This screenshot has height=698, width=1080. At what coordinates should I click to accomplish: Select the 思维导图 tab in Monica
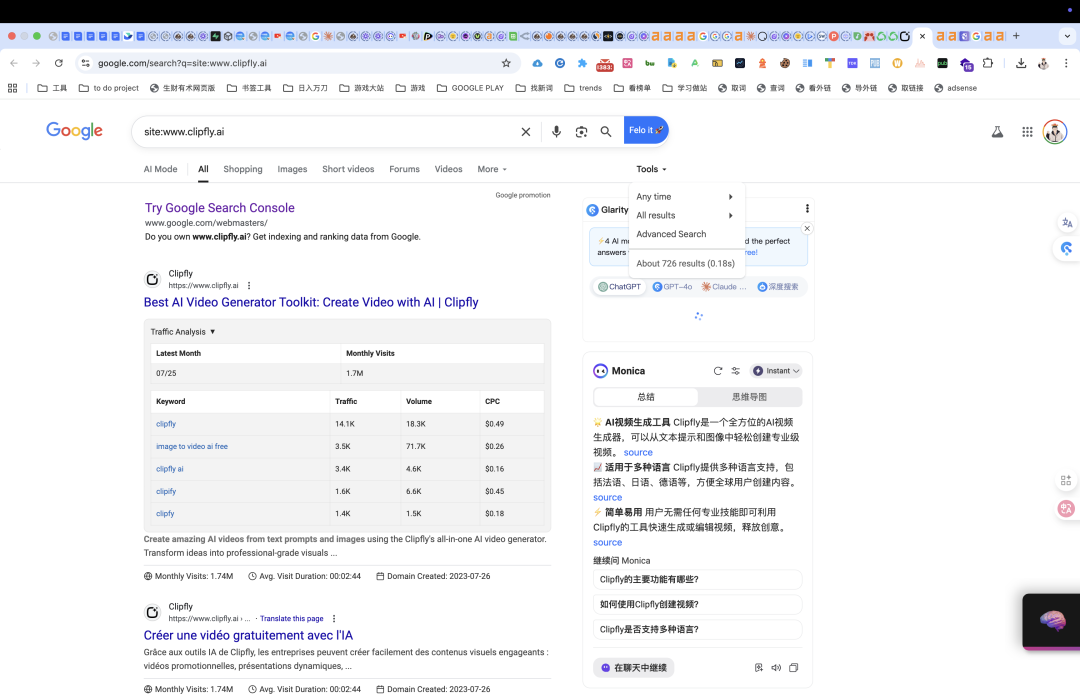coord(749,397)
